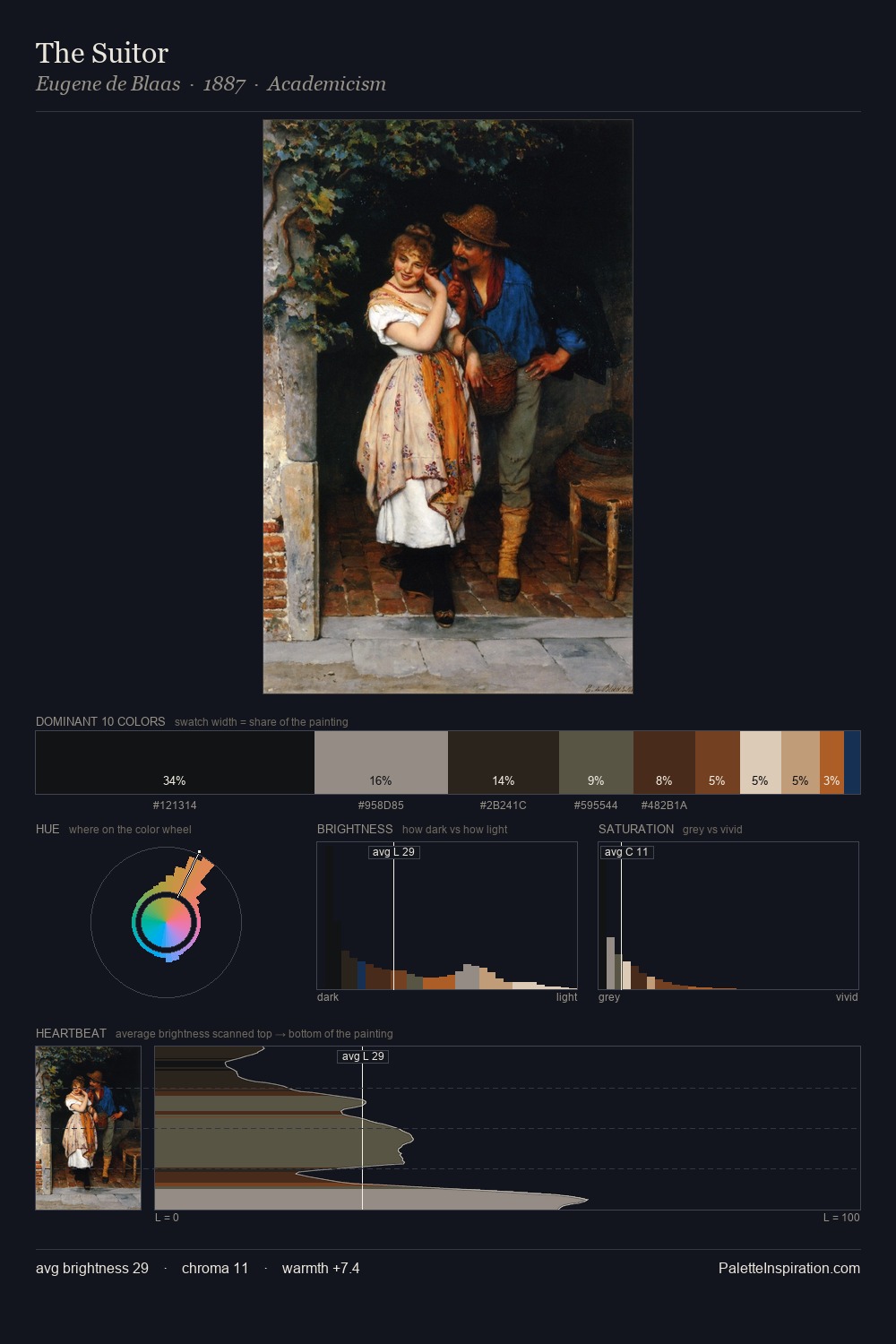This screenshot has height=1344, width=896.
Task: Open the PaletteInspiration.com link
Action: [789, 1268]
